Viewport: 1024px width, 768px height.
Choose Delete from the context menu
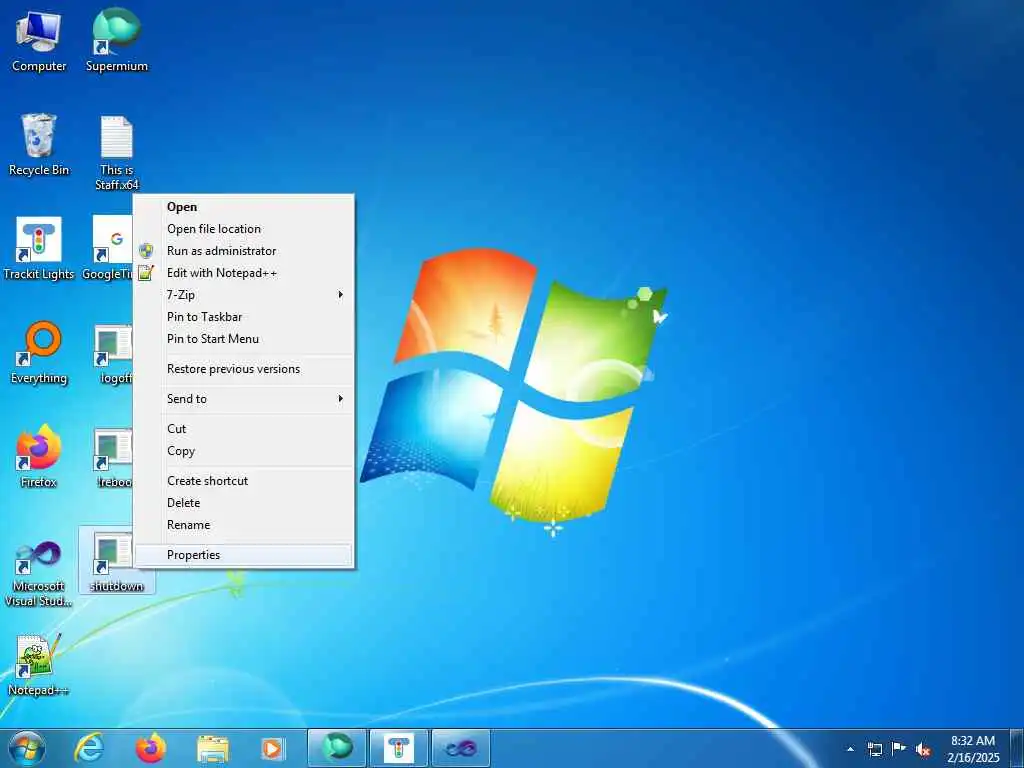[x=244, y=503]
